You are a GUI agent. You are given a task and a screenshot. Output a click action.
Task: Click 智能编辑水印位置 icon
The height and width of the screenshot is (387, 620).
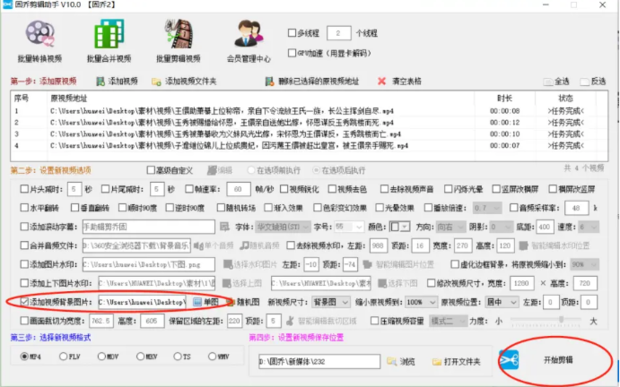pyautogui.click(x=524, y=245)
